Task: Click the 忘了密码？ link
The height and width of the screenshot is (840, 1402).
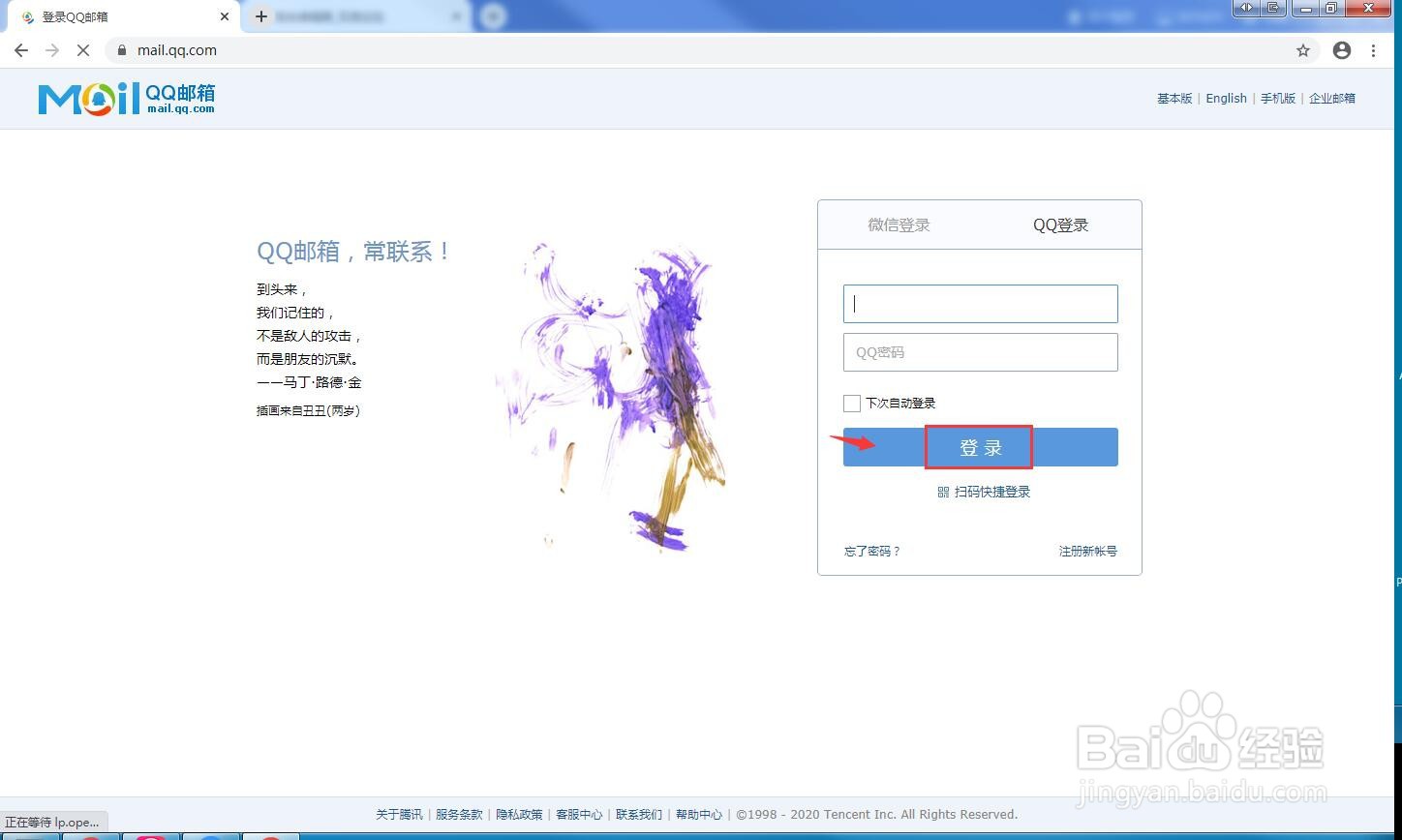Action: click(872, 551)
